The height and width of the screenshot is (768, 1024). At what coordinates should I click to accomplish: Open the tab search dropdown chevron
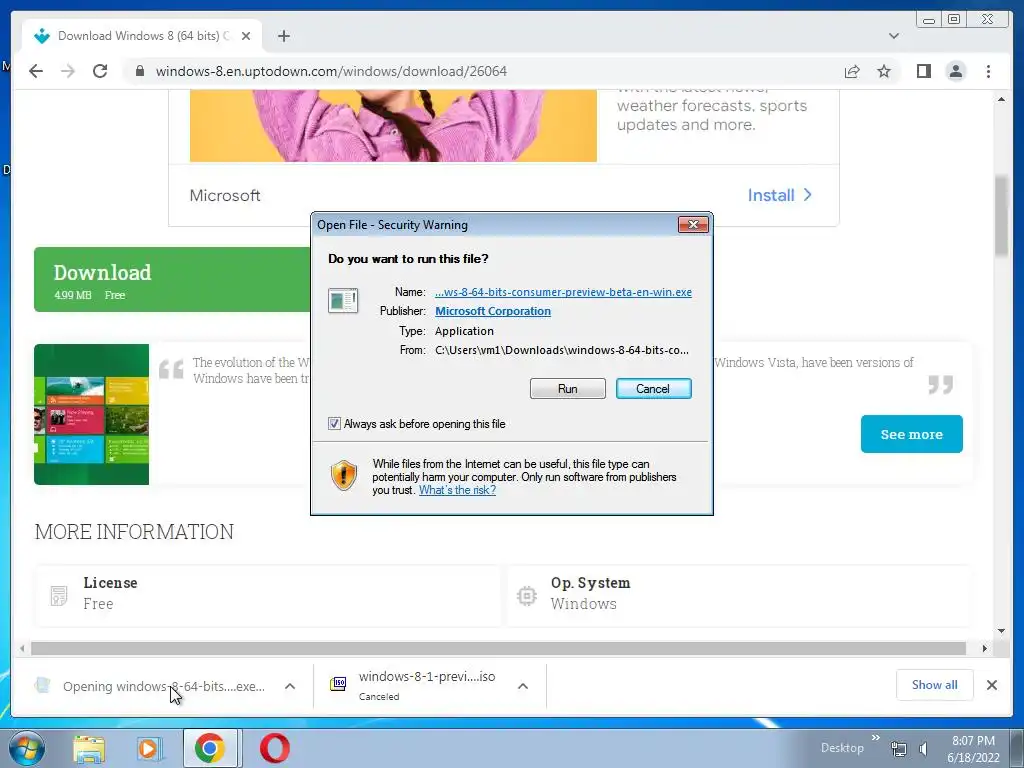[x=893, y=36]
